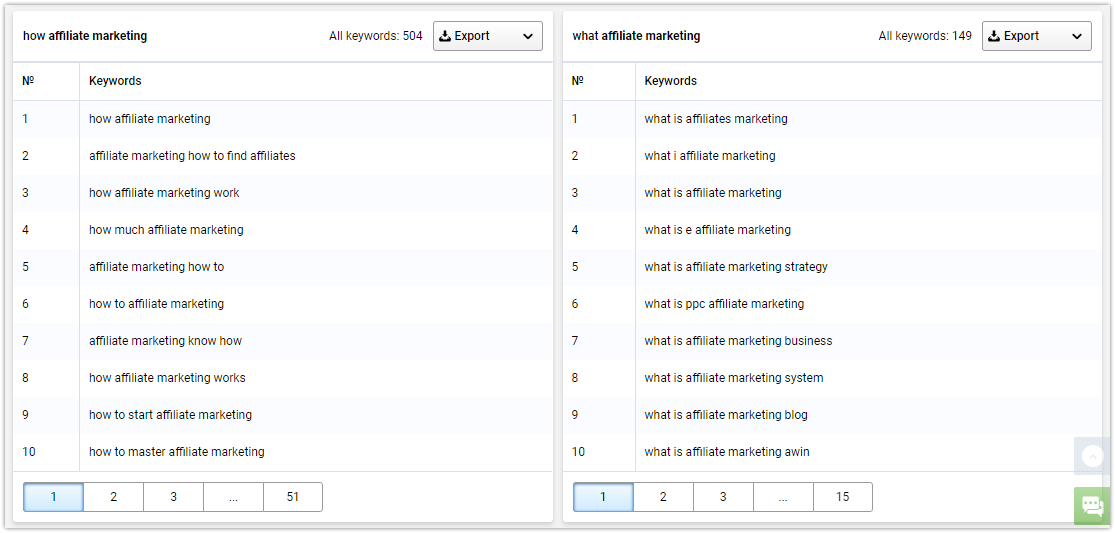Click № column header in right table
Screen dimensions: 1115x533
coord(577,81)
